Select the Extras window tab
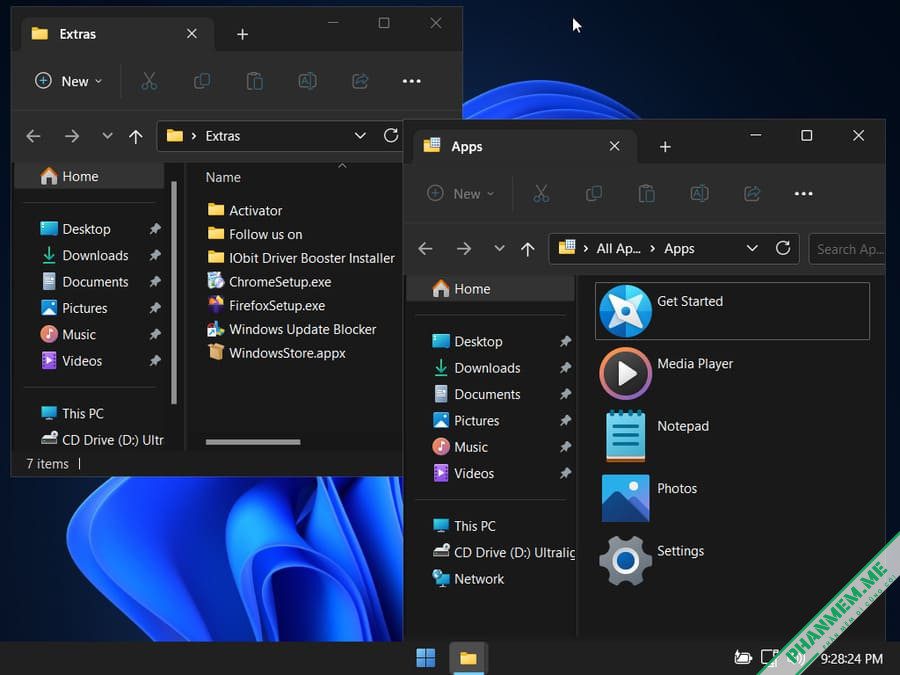900x675 pixels. coord(118,34)
